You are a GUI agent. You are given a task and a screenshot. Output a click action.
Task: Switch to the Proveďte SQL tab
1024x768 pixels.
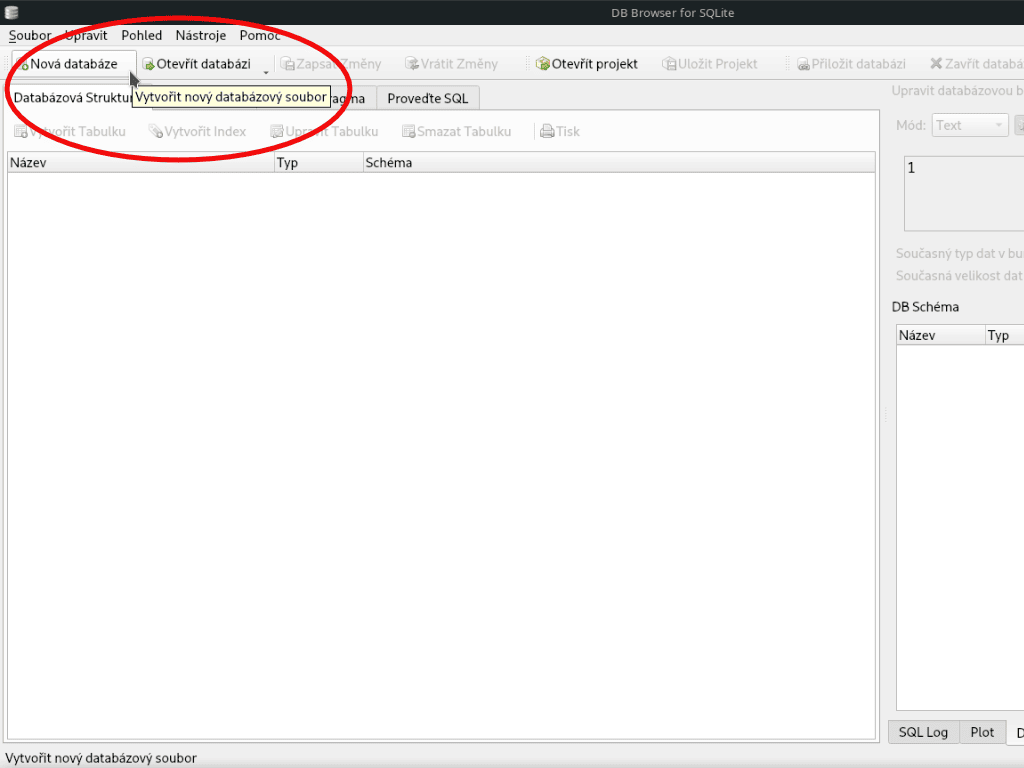click(428, 99)
